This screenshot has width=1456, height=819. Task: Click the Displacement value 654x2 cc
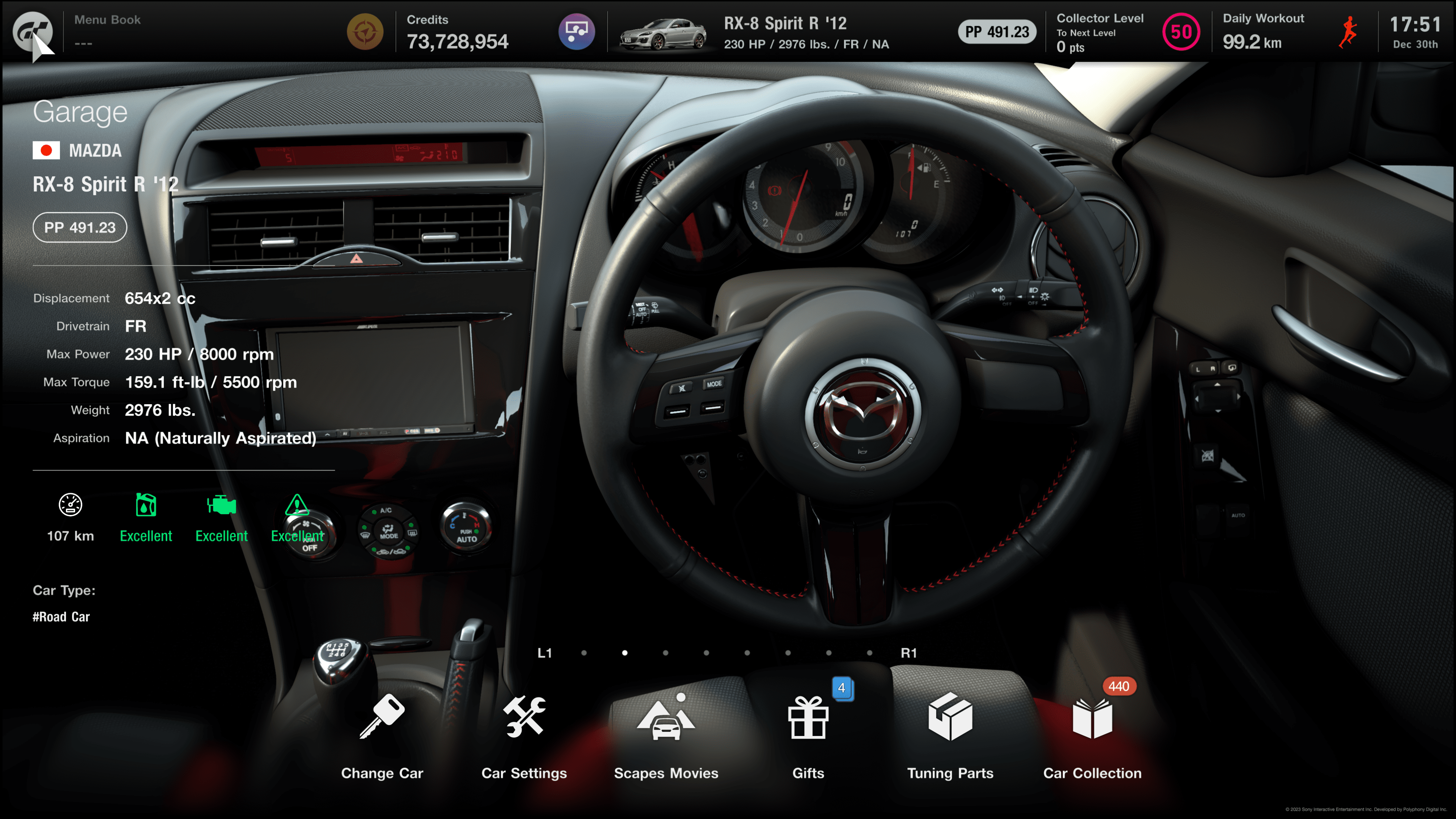160,298
